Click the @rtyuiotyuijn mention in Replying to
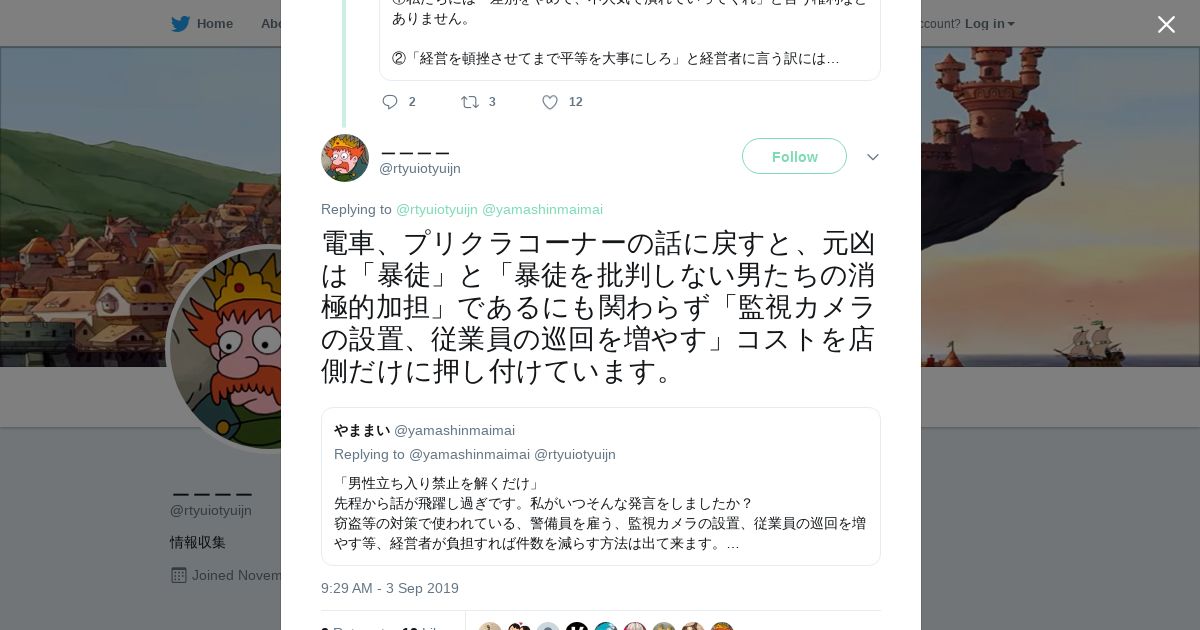 [437, 209]
